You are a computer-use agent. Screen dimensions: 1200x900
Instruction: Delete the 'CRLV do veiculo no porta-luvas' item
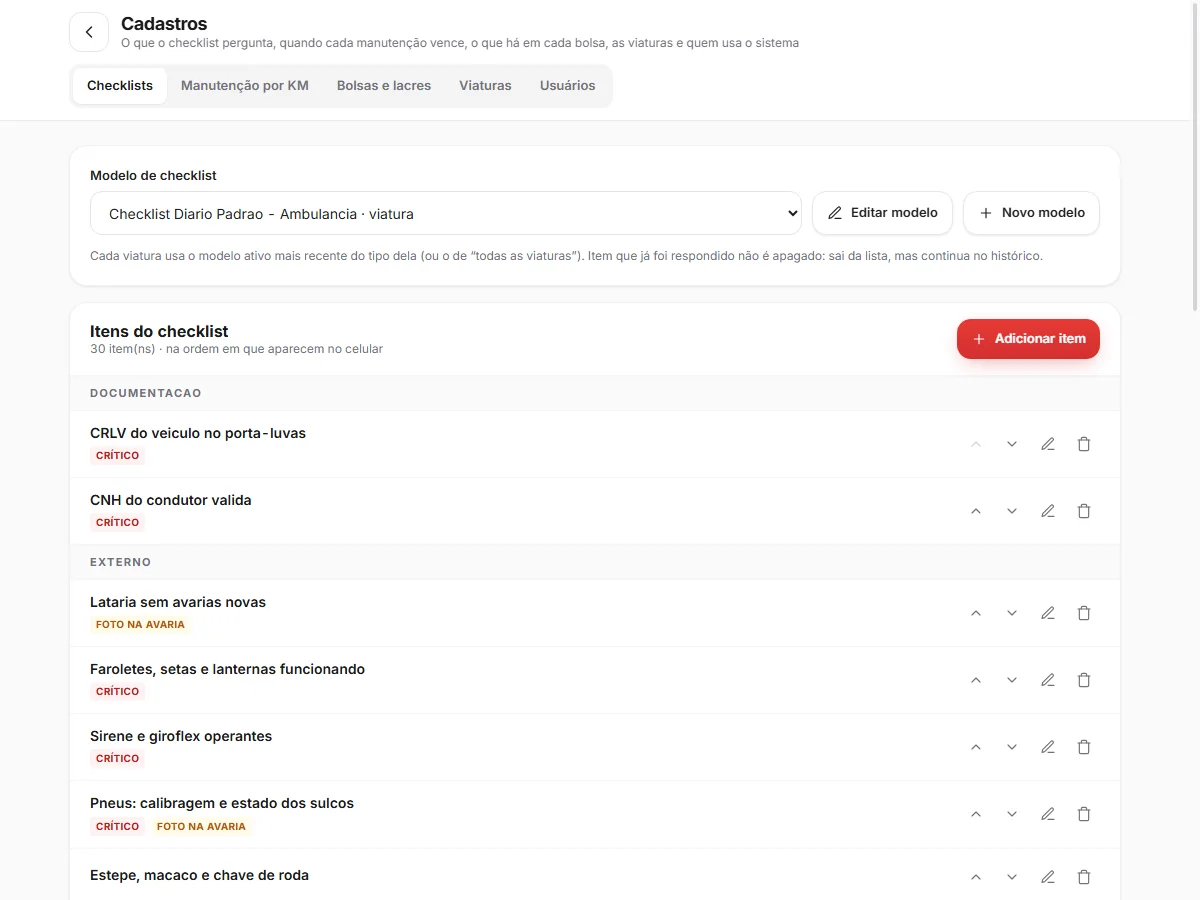pyautogui.click(x=1084, y=444)
